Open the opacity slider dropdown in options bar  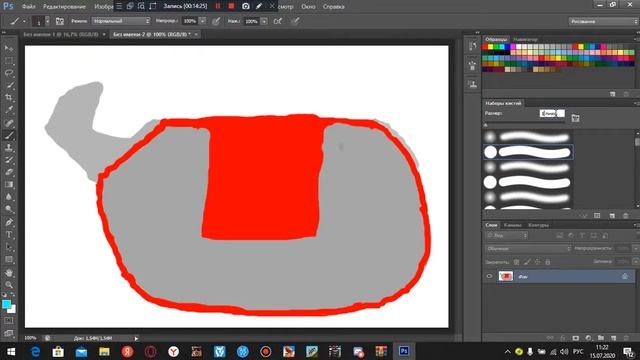point(202,21)
